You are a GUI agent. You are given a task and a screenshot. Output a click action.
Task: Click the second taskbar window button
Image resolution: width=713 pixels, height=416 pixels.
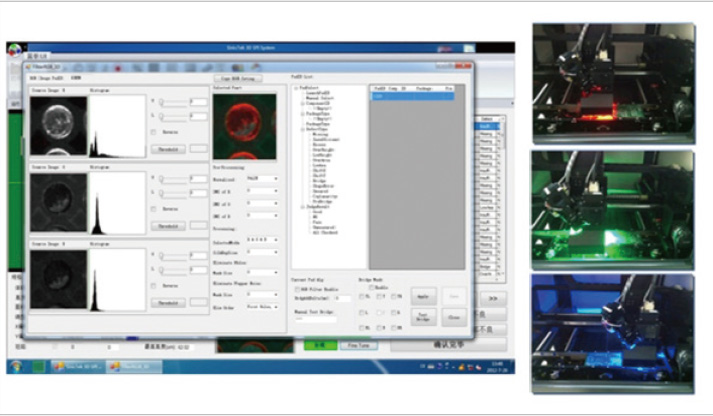(134, 367)
